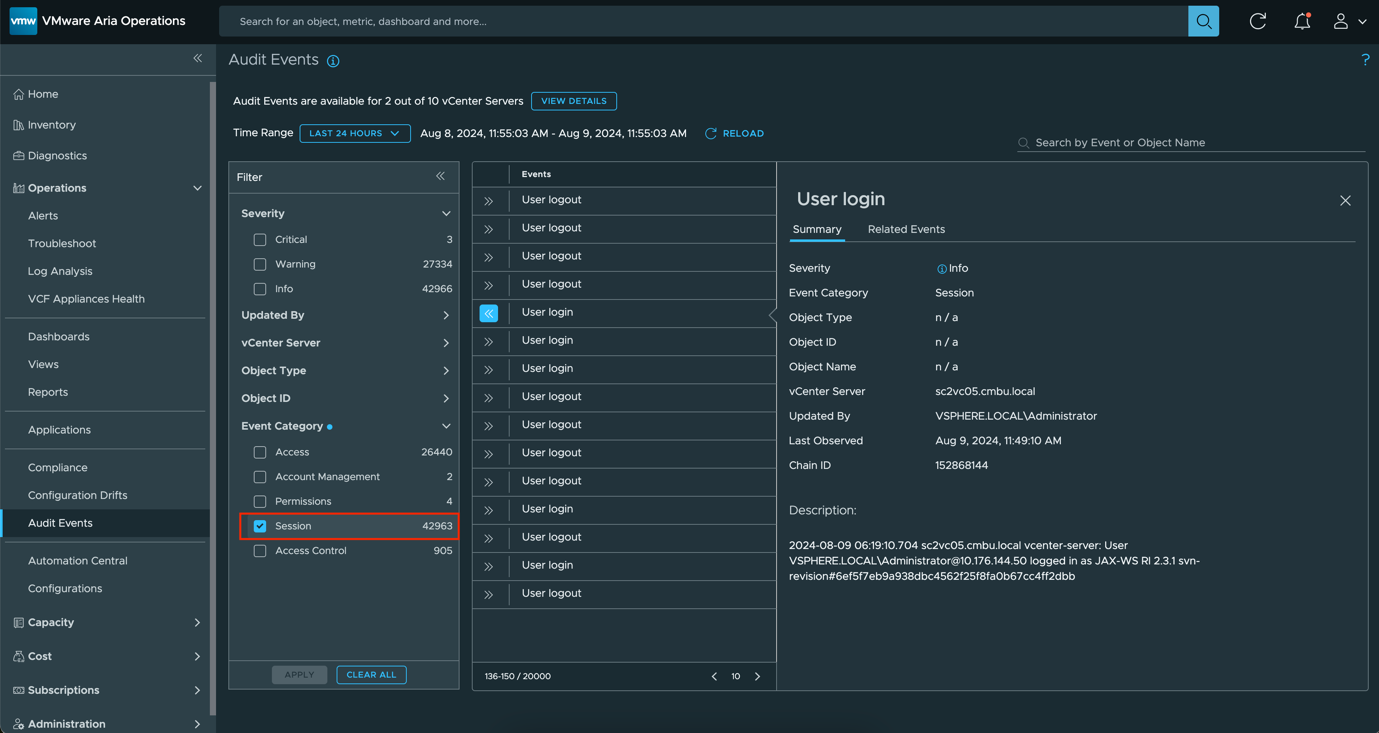This screenshot has height=733, width=1379.
Task: Click the Diagnostics icon in sidebar
Action: pos(19,156)
